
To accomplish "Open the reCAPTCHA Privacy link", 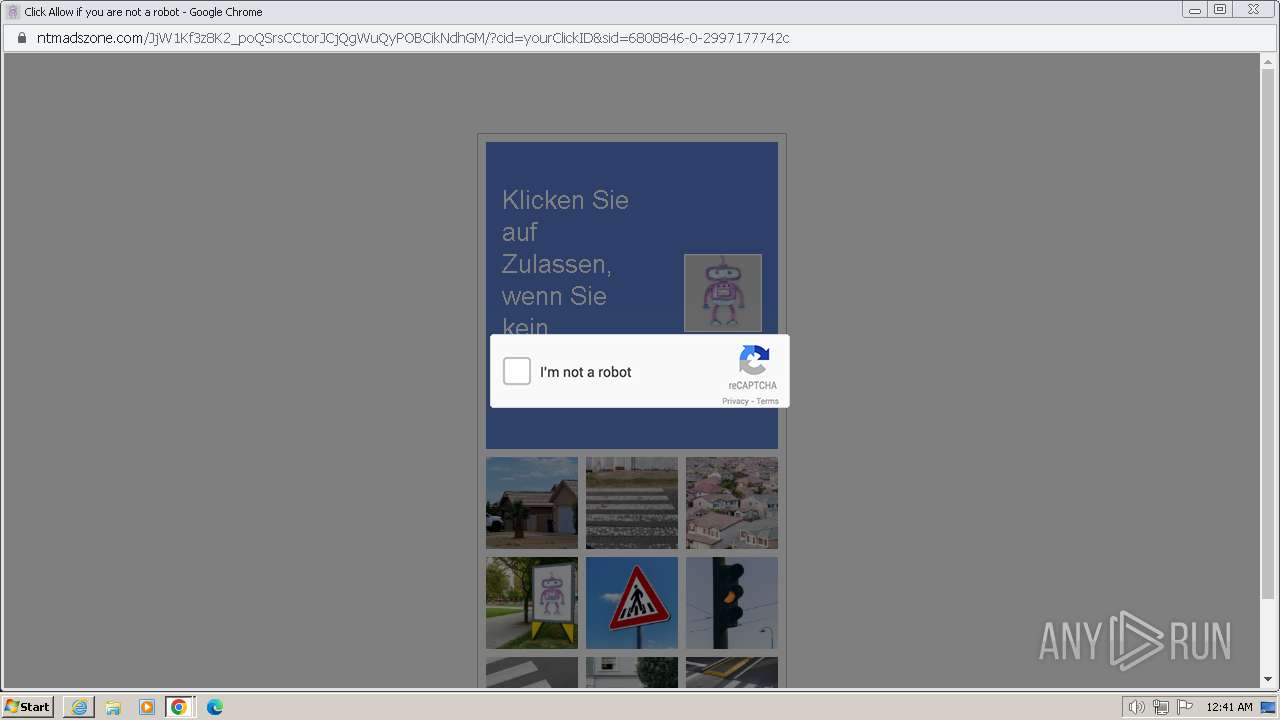I will (x=735, y=401).
